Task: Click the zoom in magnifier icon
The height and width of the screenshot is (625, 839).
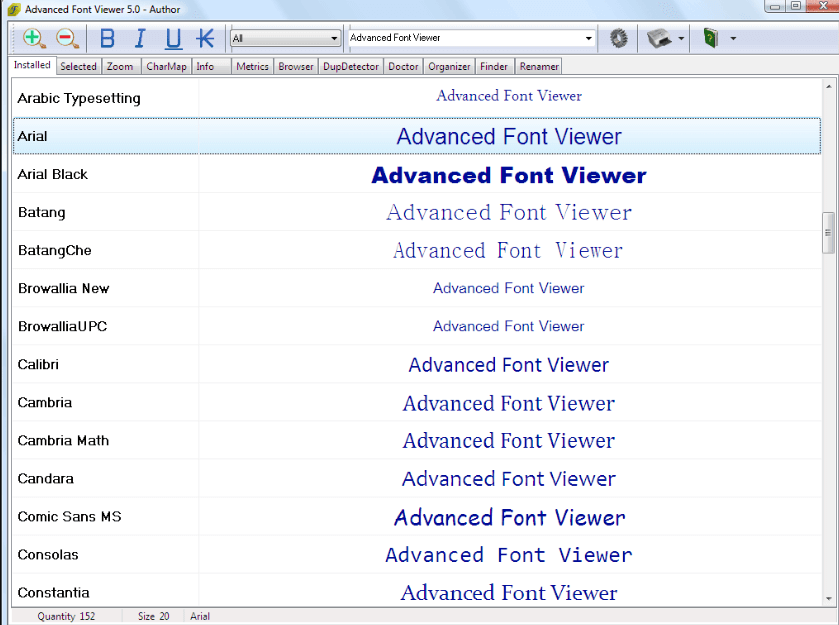Action: click(x=33, y=39)
